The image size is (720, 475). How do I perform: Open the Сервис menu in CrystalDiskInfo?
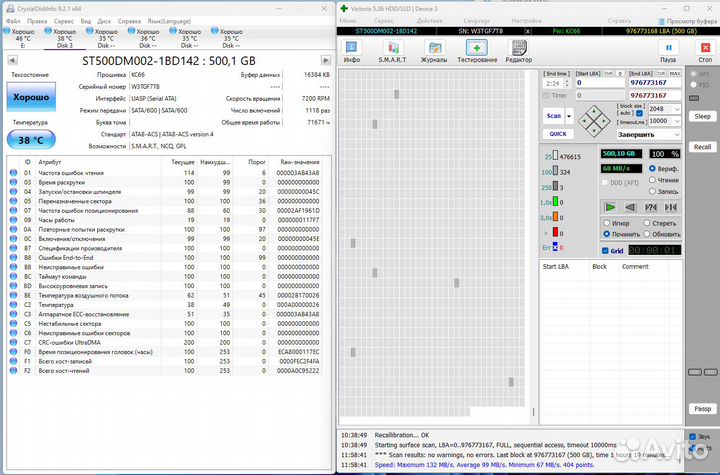point(63,20)
